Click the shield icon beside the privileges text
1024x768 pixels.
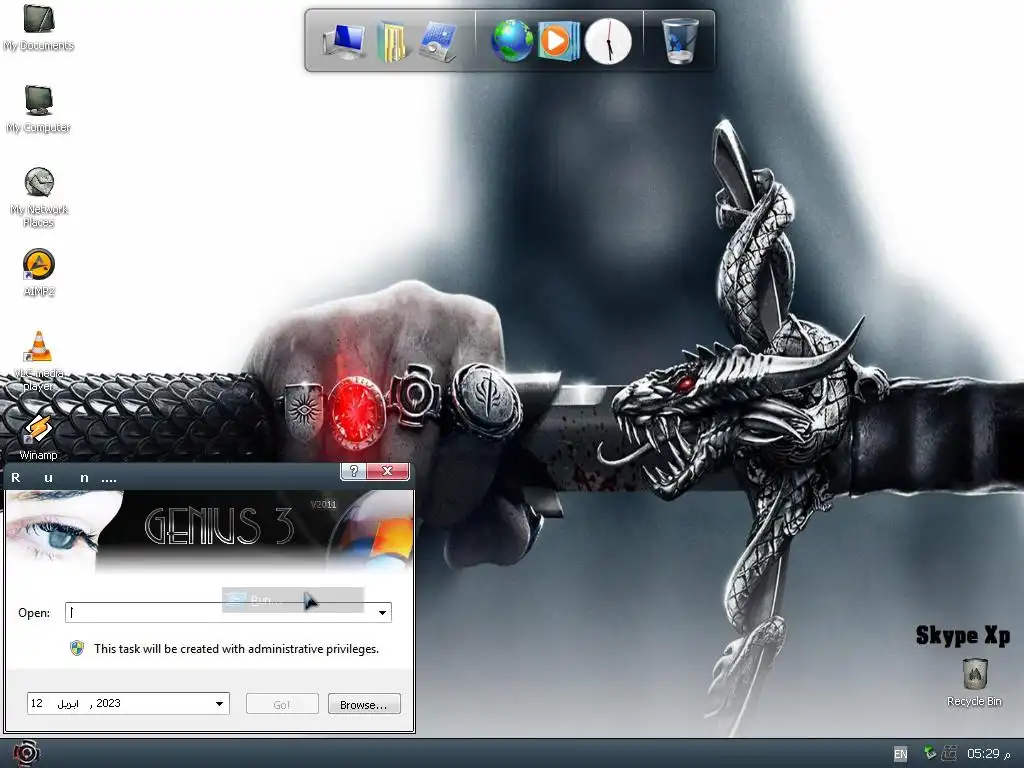click(77, 648)
